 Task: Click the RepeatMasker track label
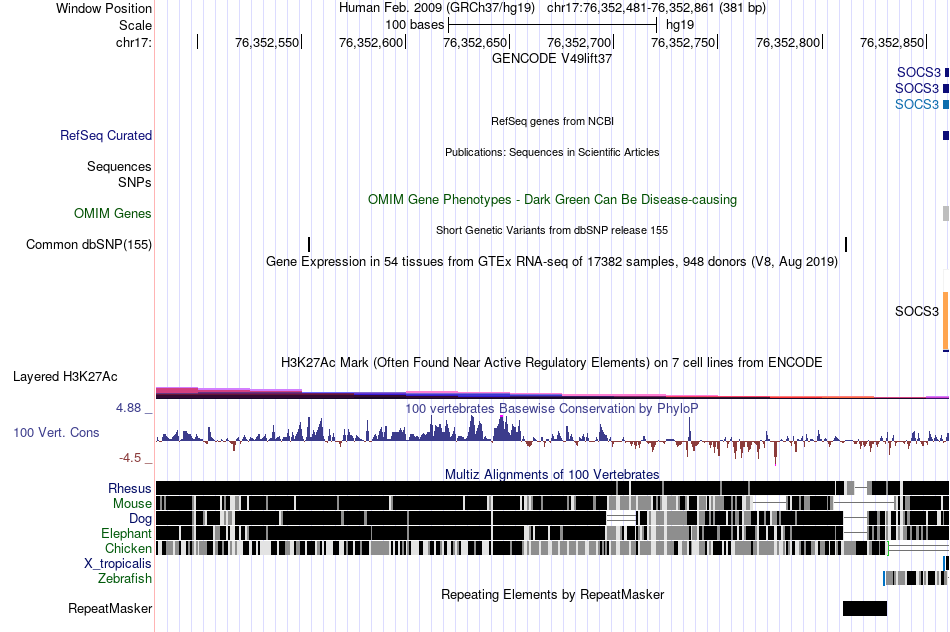pos(110,608)
